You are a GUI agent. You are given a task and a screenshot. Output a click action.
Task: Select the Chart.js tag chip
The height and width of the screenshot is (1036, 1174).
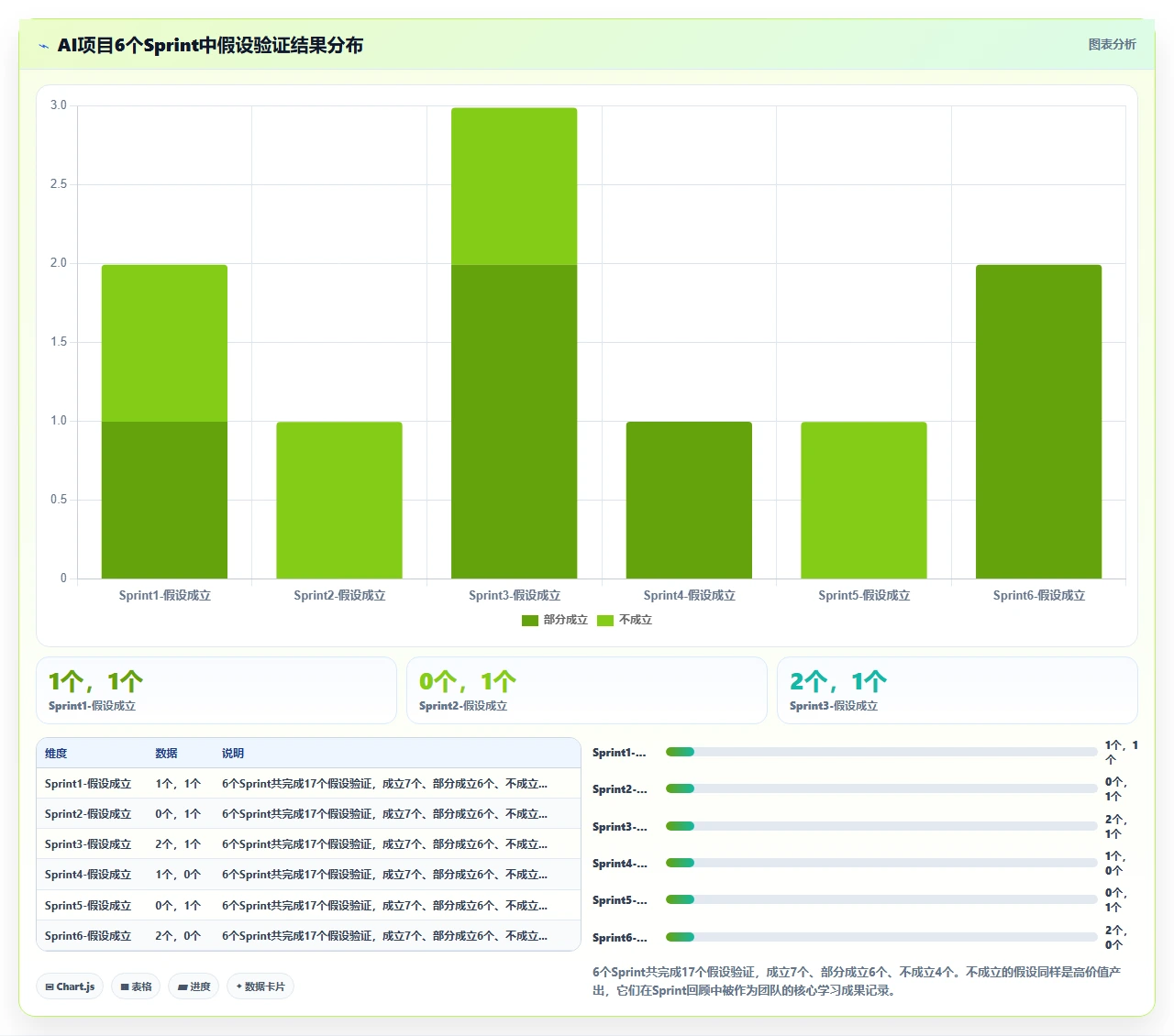[70, 986]
